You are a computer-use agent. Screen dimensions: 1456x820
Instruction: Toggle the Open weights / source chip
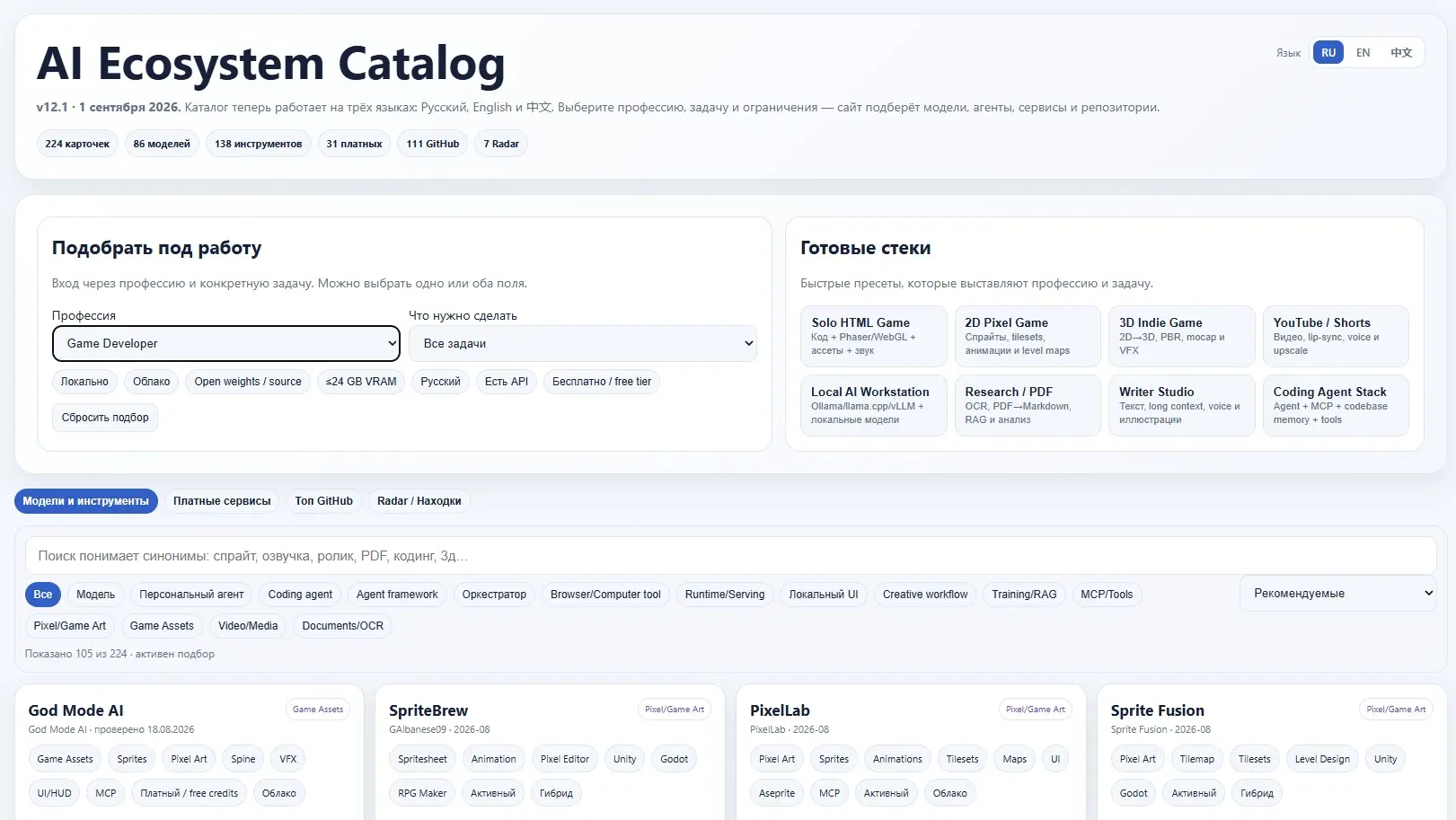pos(248,382)
